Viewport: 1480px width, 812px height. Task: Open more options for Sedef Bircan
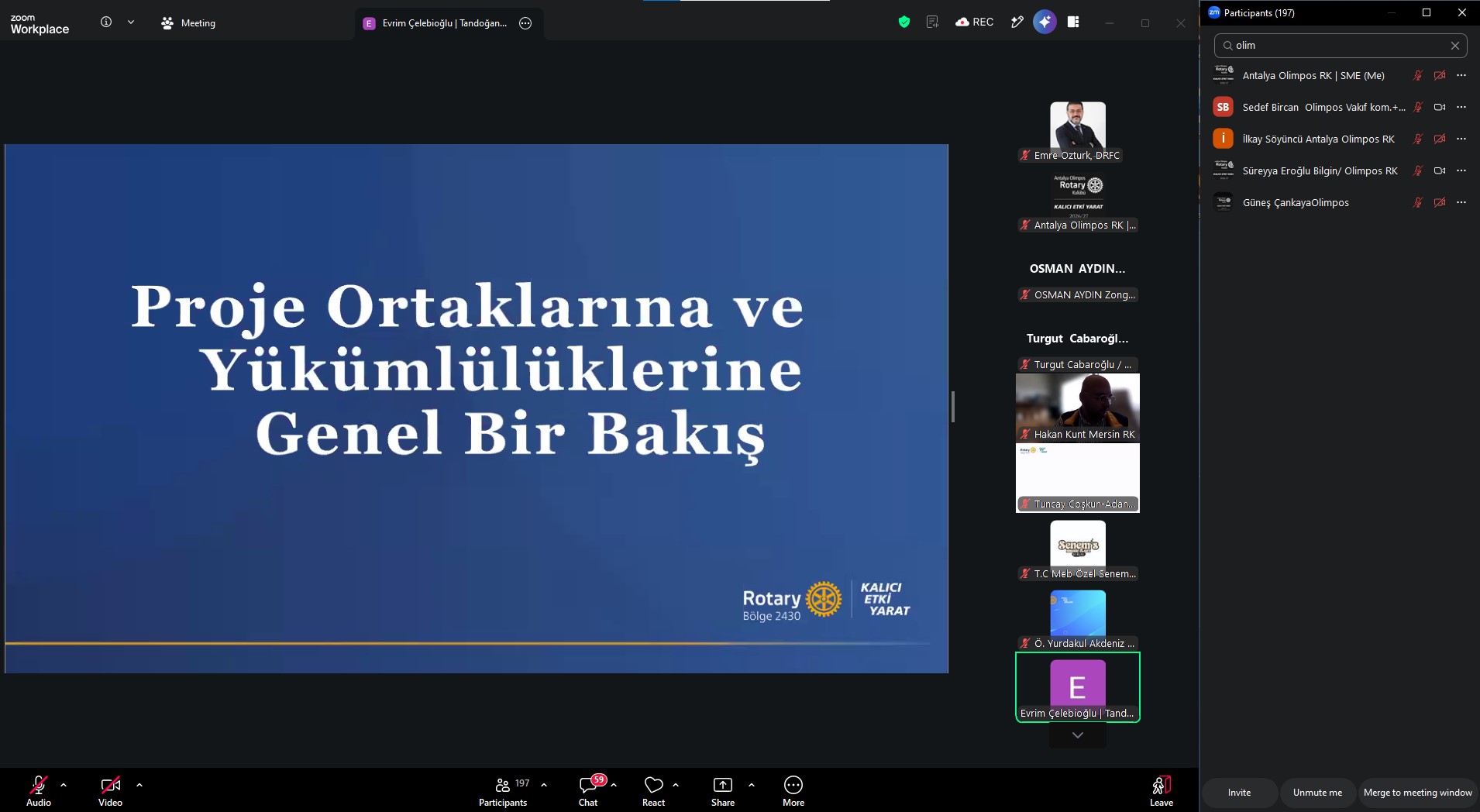(1461, 107)
